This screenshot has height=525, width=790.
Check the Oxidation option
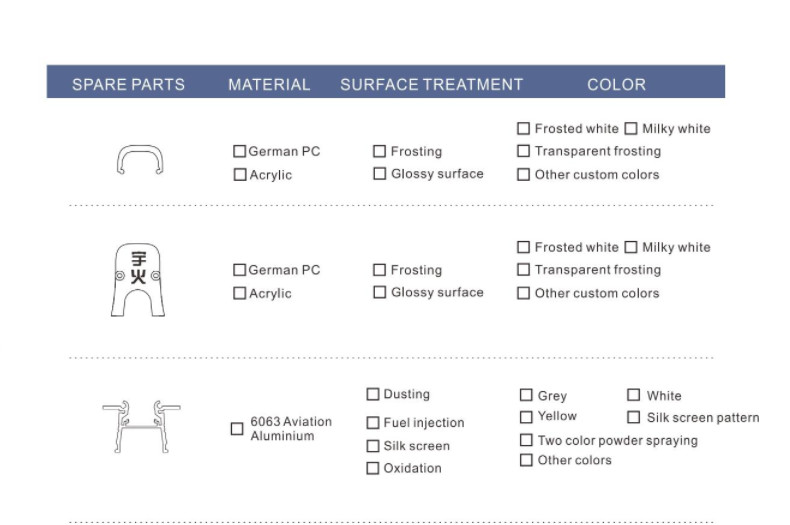click(373, 468)
